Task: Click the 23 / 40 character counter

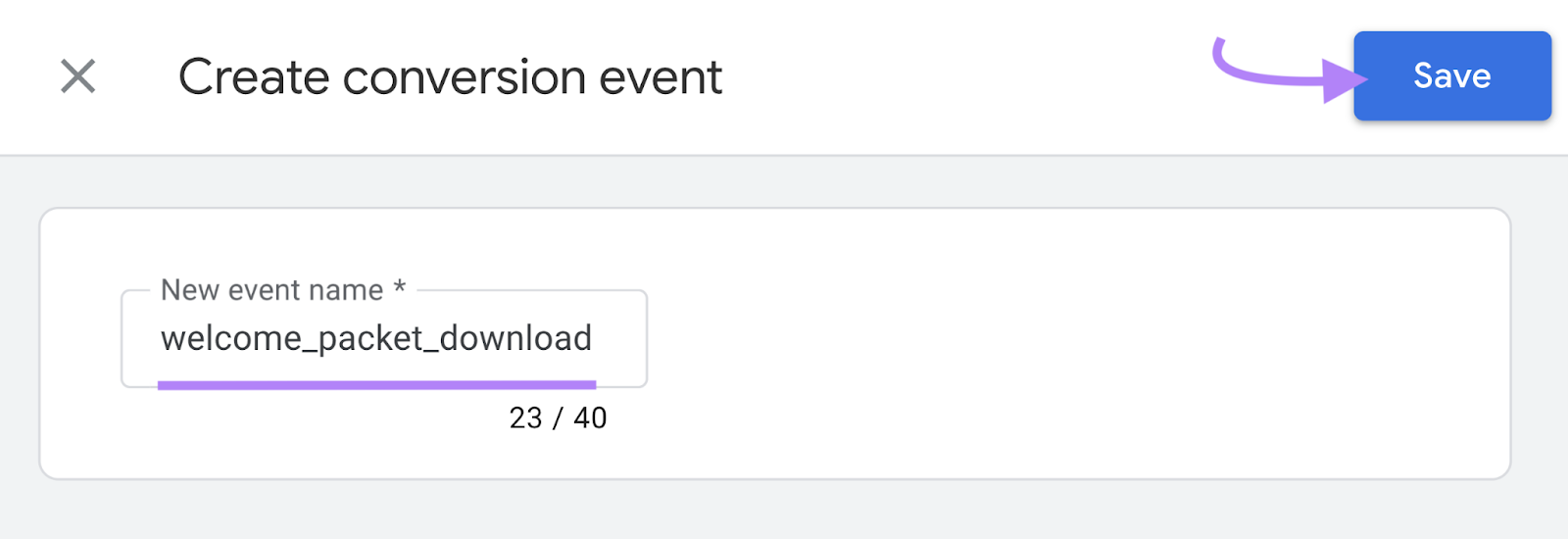Action: coord(558,418)
